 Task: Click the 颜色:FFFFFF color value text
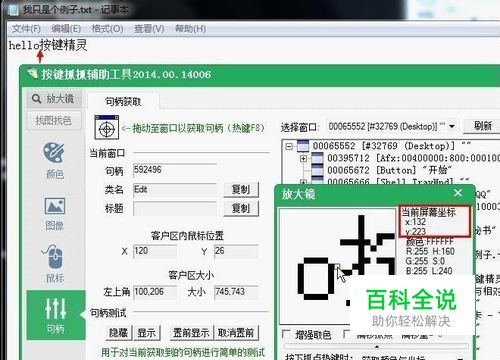pyautogui.click(x=430, y=241)
